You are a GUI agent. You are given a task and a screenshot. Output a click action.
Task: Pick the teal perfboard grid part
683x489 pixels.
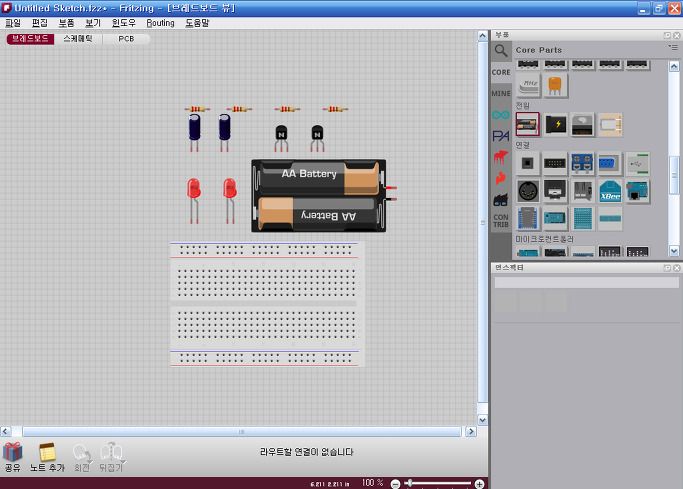(582, 219)
